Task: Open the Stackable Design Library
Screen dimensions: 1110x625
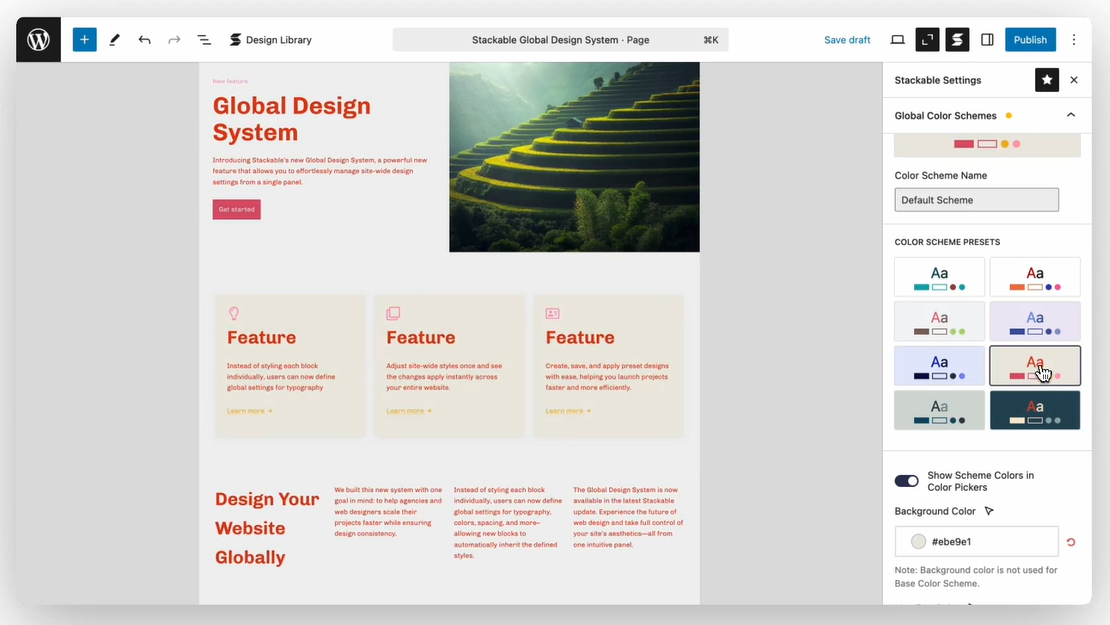Action: click(271, 39)
